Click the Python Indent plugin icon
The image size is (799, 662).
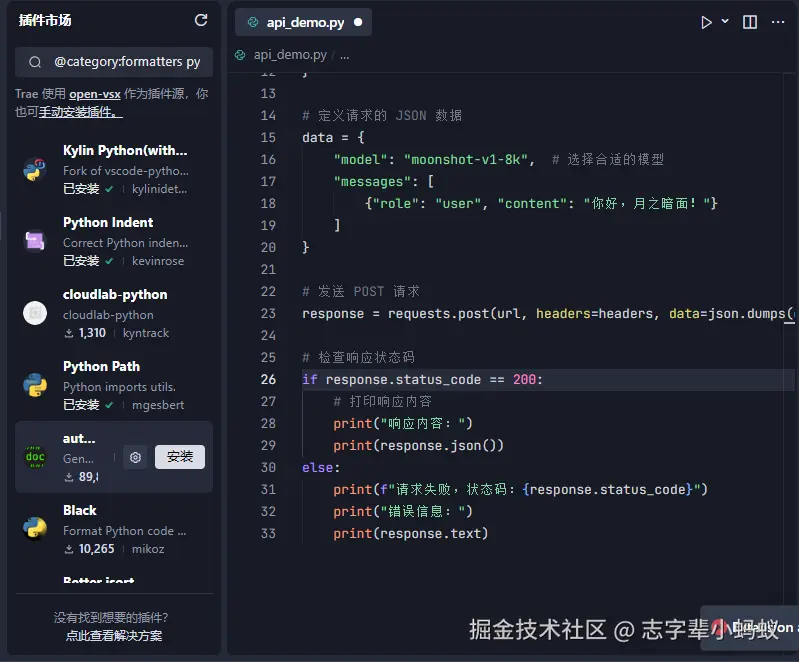35,241
